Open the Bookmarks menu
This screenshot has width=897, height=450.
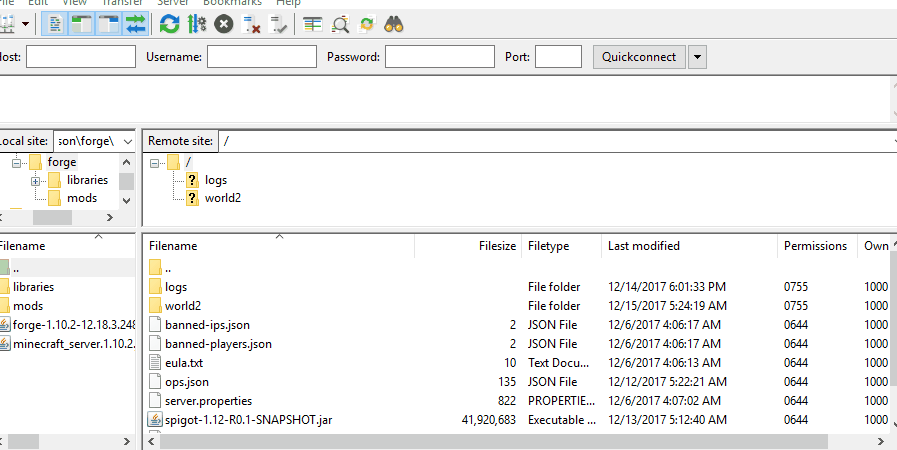232,3
